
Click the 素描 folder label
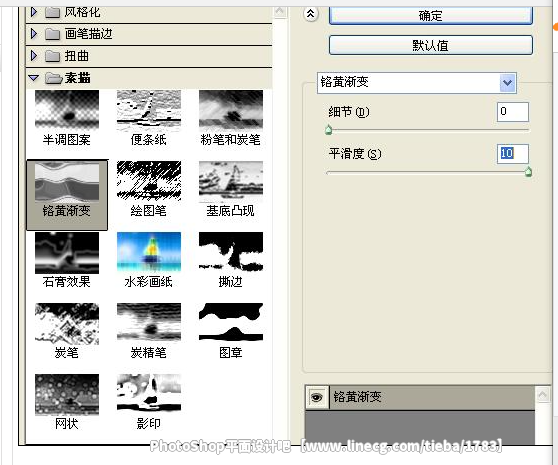[77, 78]
